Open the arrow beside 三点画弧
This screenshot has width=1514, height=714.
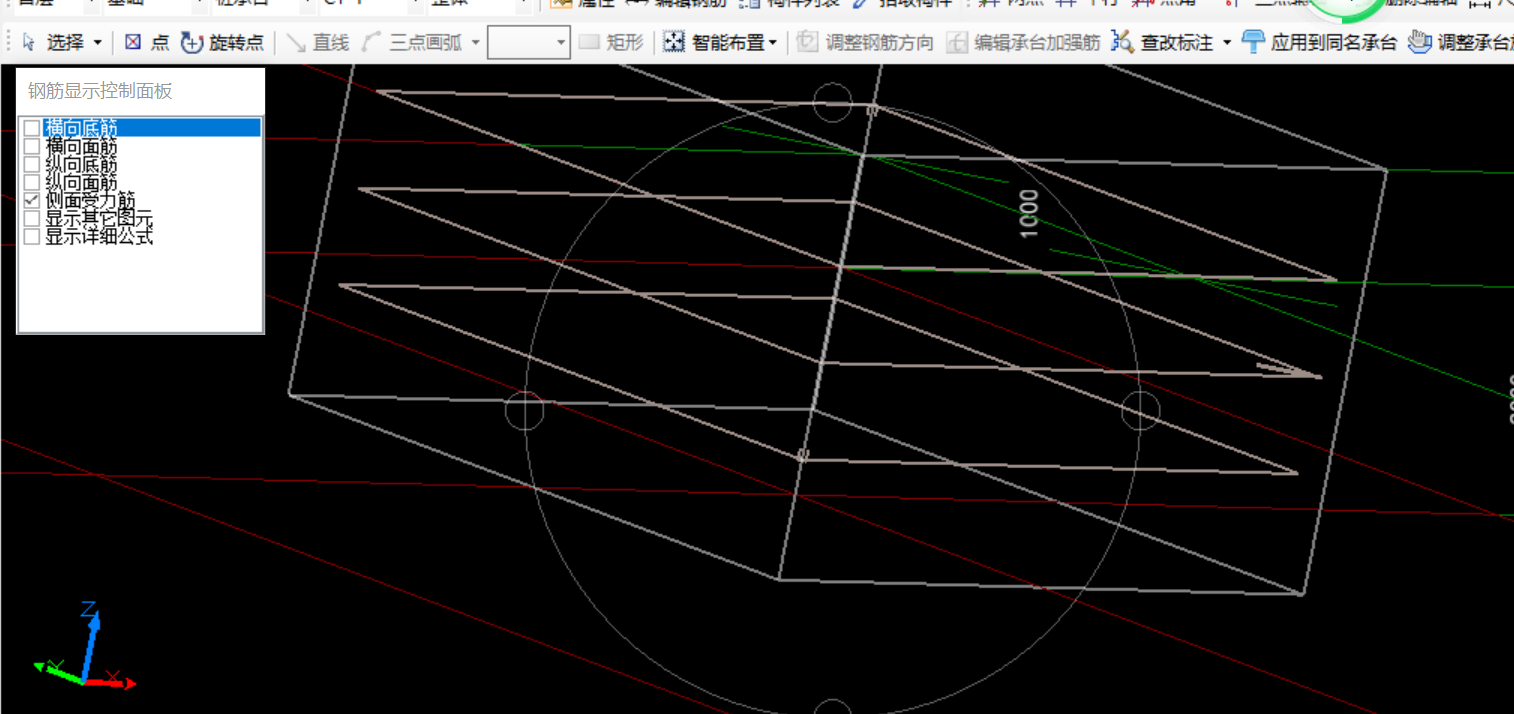[x=475, y=43]
